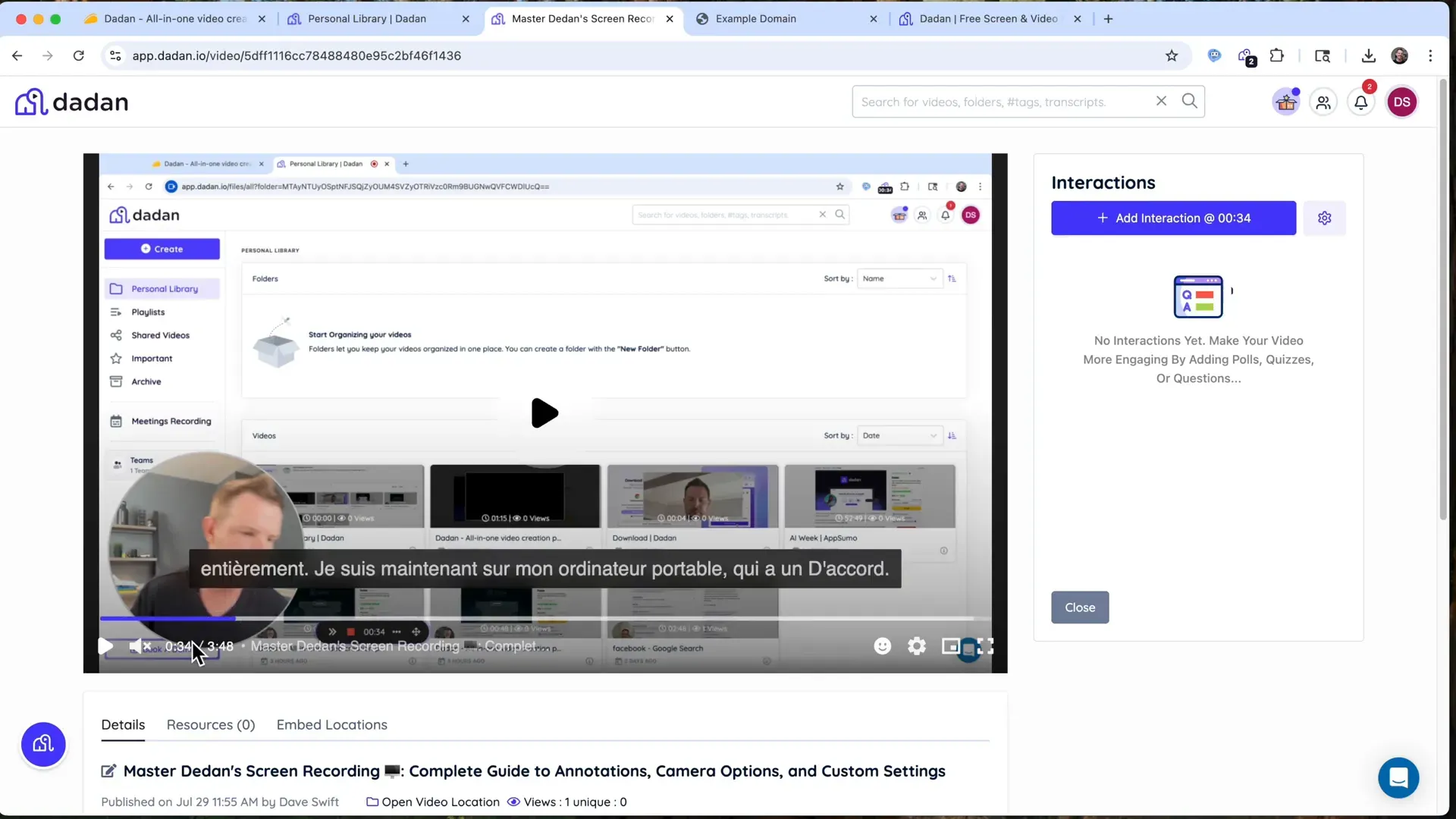Click Open Video Location link
The height and width of the screenshot is (819, 1456).
click(433, 802)
